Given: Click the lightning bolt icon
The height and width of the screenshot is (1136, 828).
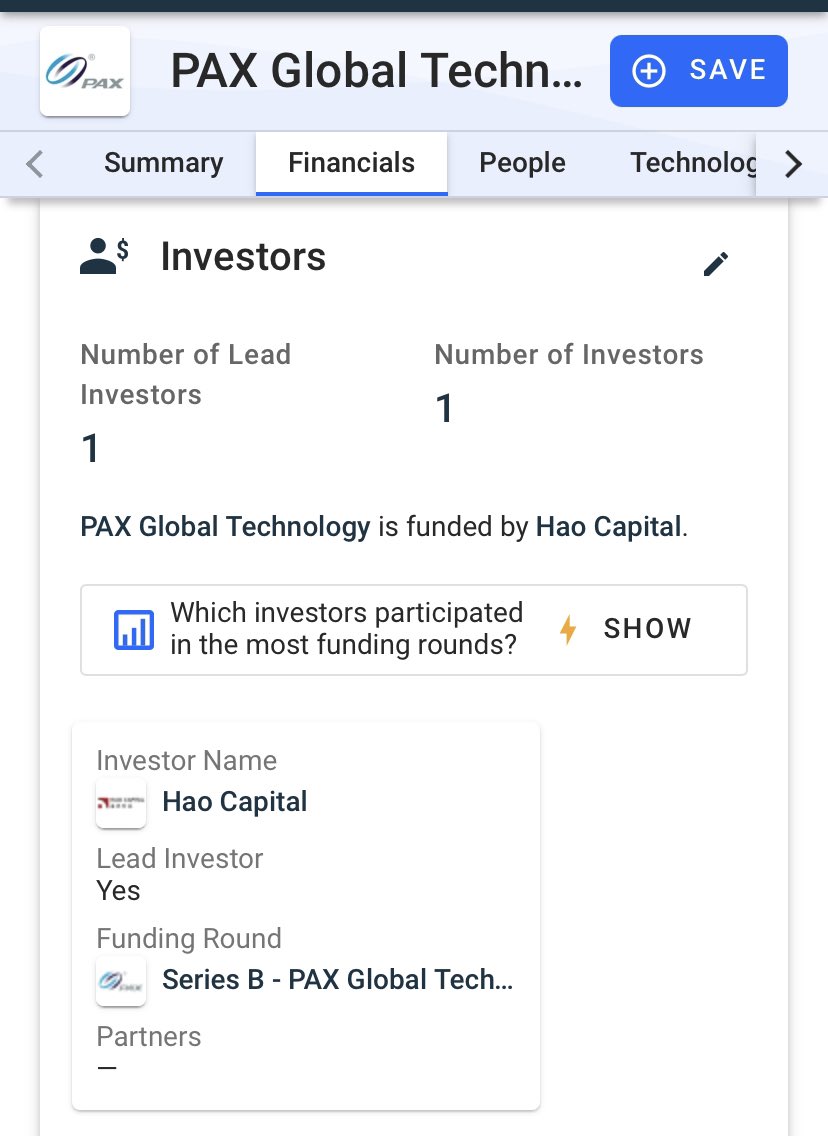Looking at the screenshot, I should (568, 629).
